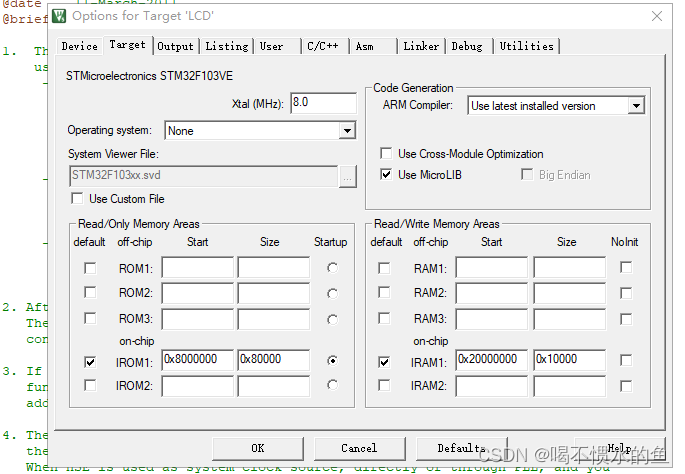Click the RAM1 Start field
The image size is (685, 474).
click(x=492, y=268)
